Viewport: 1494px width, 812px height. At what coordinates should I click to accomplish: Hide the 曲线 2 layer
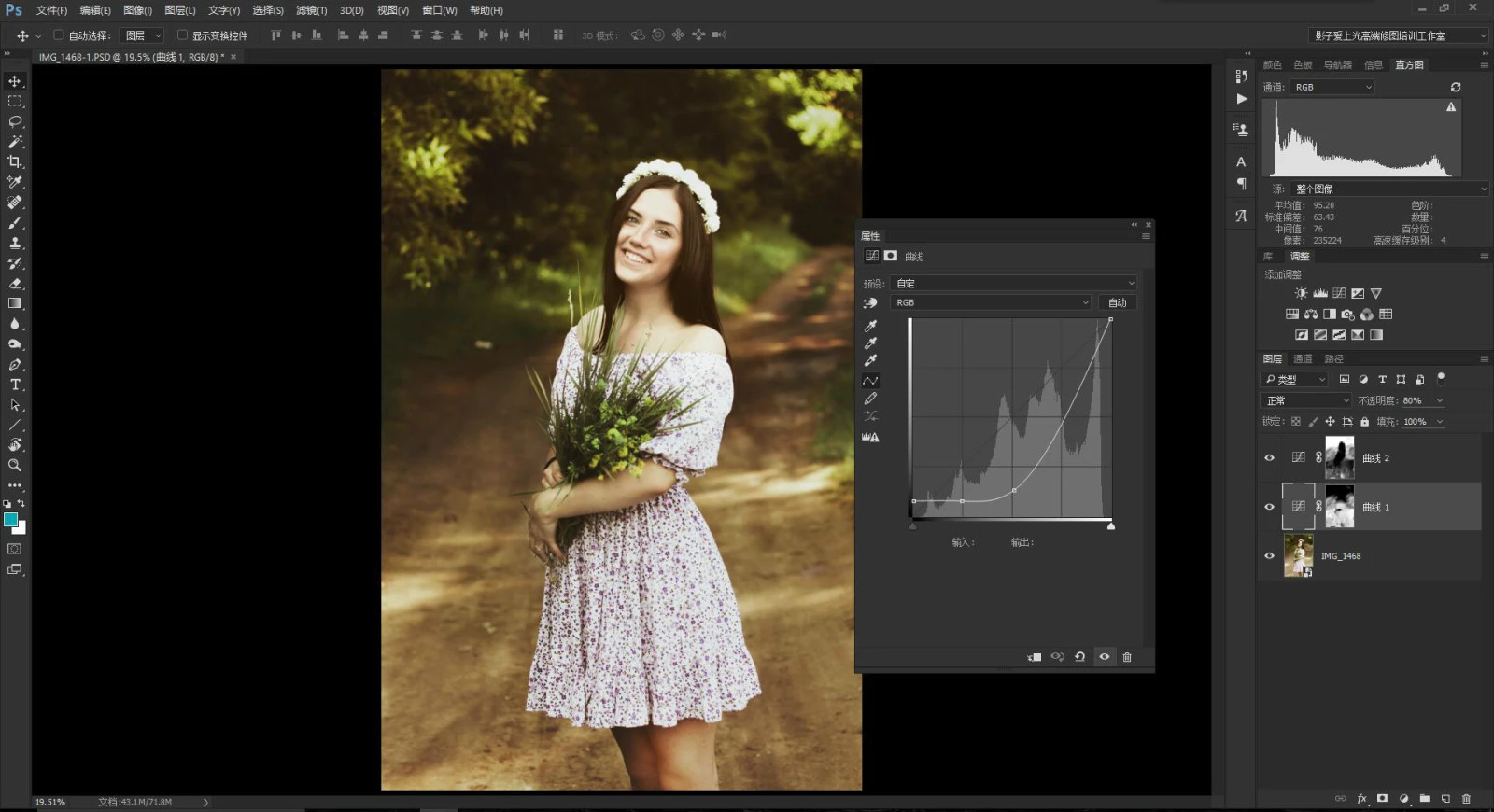coord(1269,458)
